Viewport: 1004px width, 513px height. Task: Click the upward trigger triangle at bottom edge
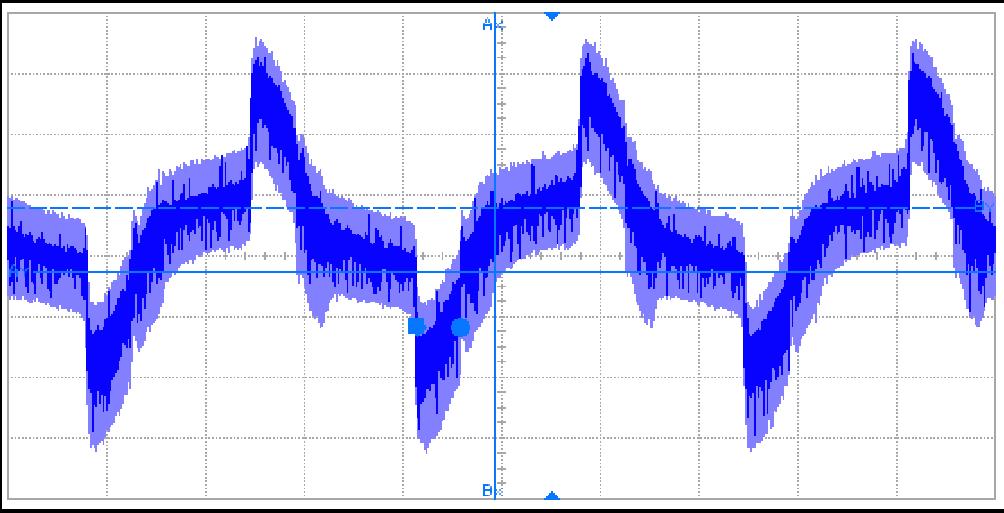point(552,496)
